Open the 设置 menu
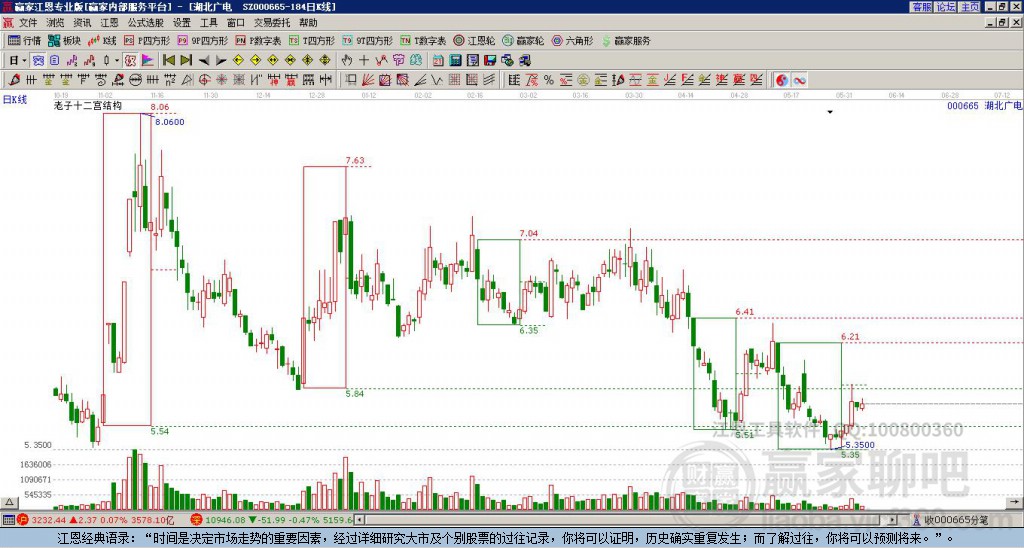The image size is (1024, 548). coord(182,23)
